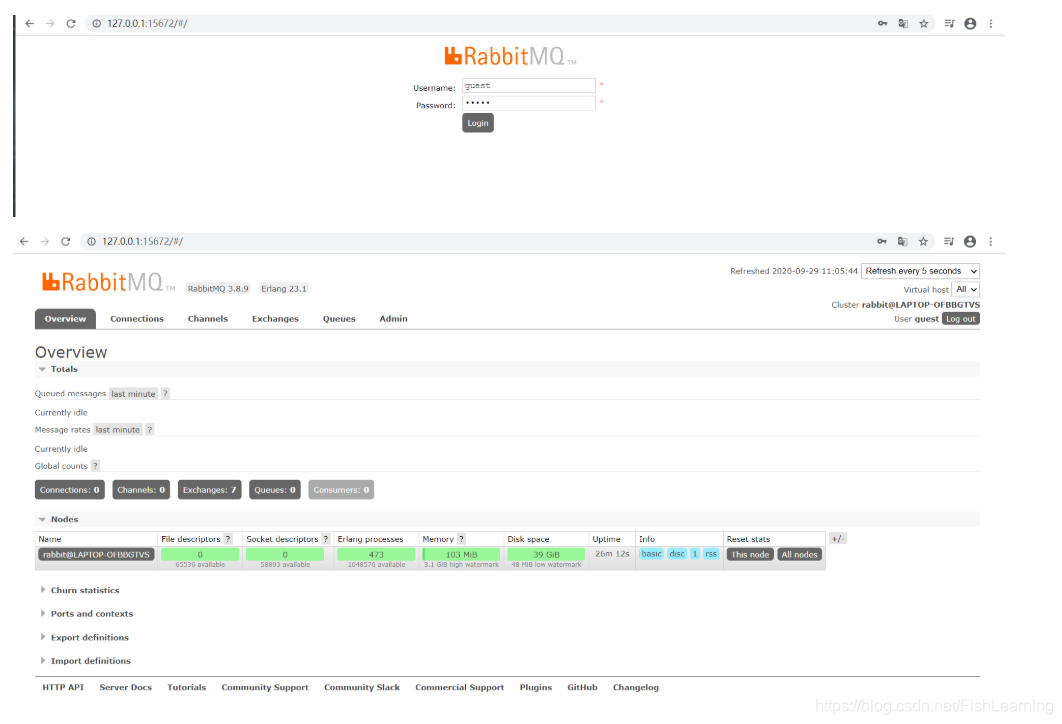Click profile avatar in top browser toolbar
This screenshot has height=724, width=1062.
coord(971,24)
